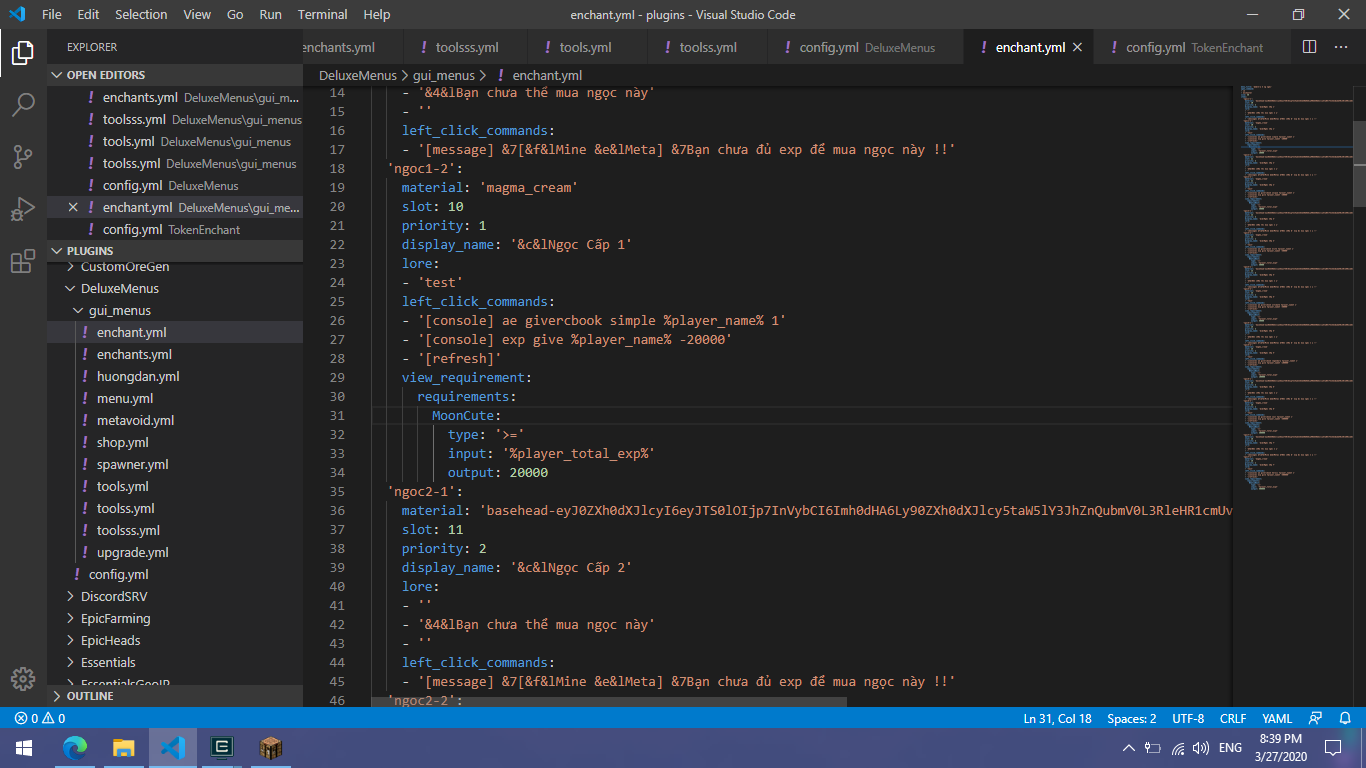Open the Search view in activity bar

click(23, 104)
